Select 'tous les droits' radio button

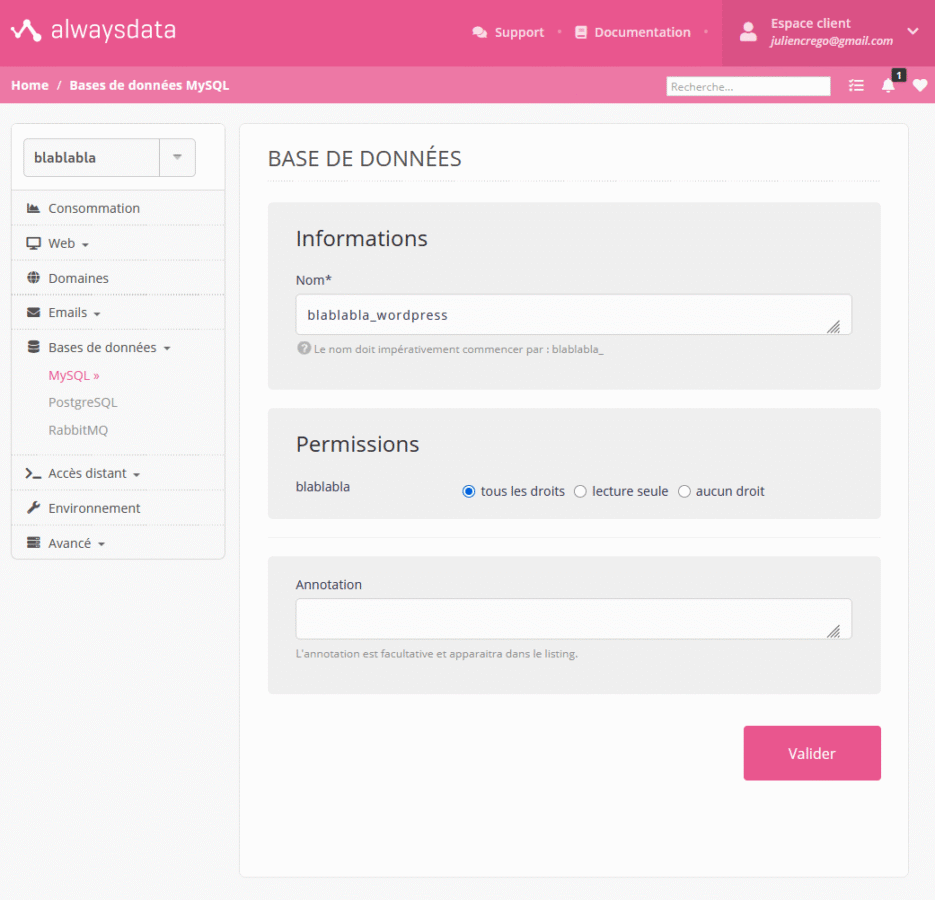click(x=469, y=491)
